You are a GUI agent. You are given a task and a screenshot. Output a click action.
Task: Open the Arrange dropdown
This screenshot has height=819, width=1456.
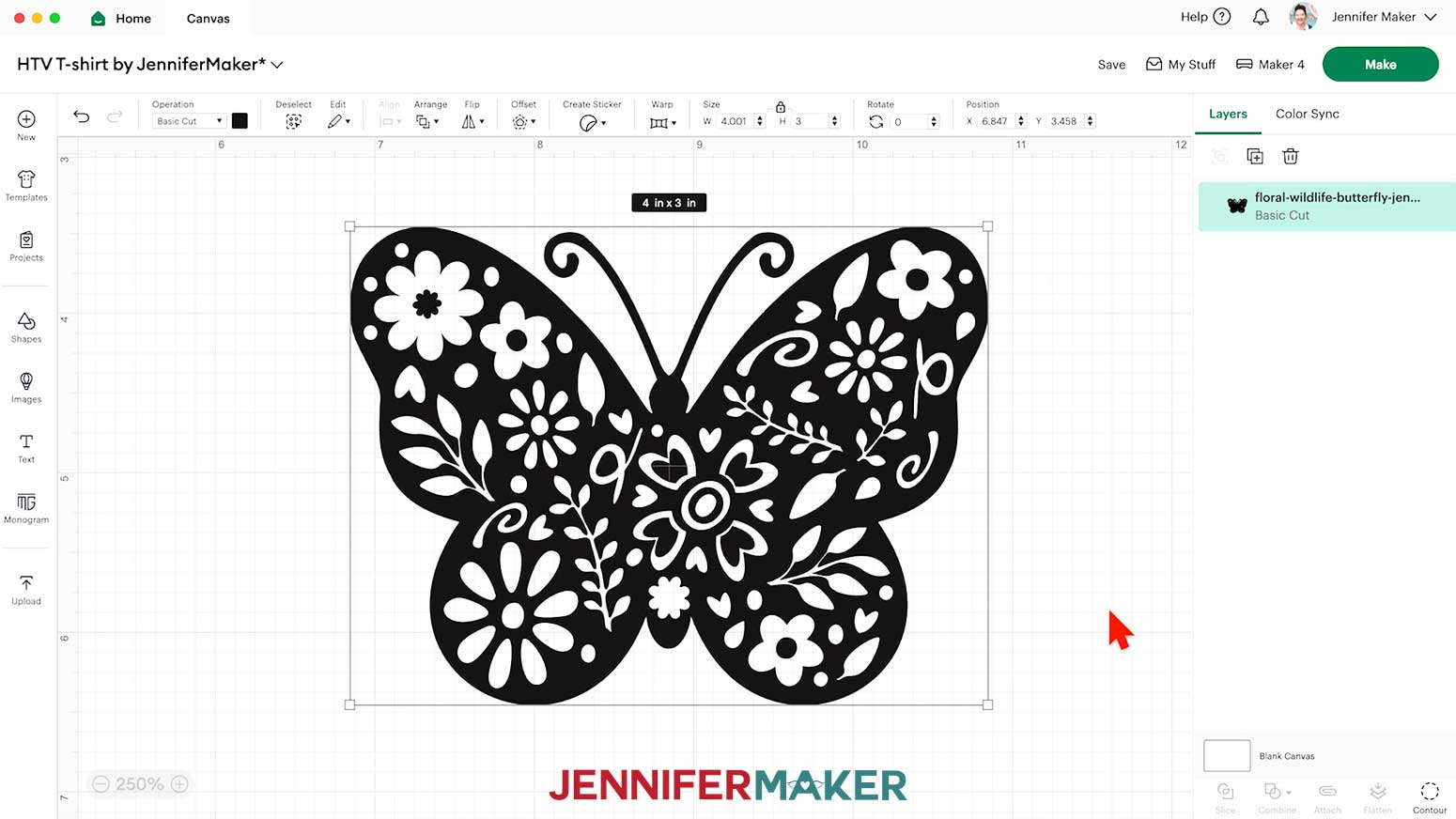[427, 122]
